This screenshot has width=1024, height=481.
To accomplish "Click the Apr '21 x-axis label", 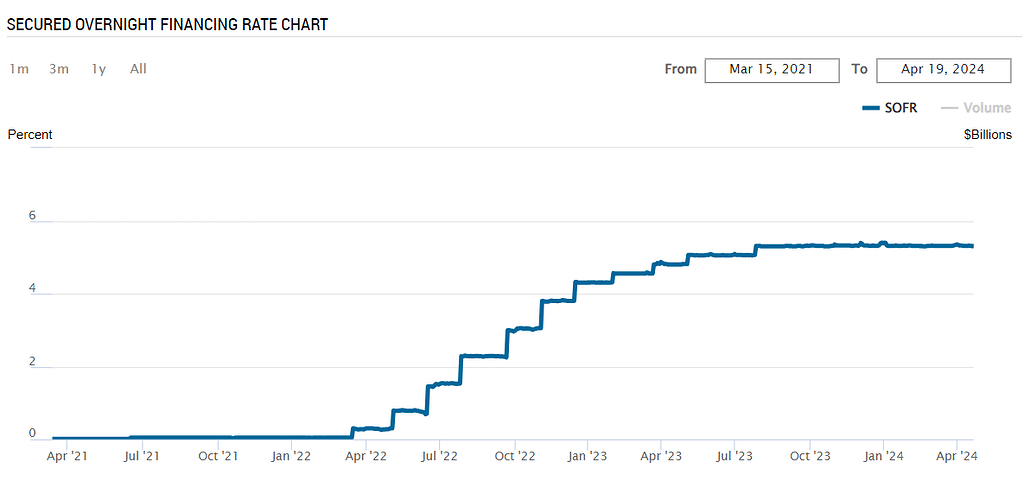I will (x=67, y=456).
